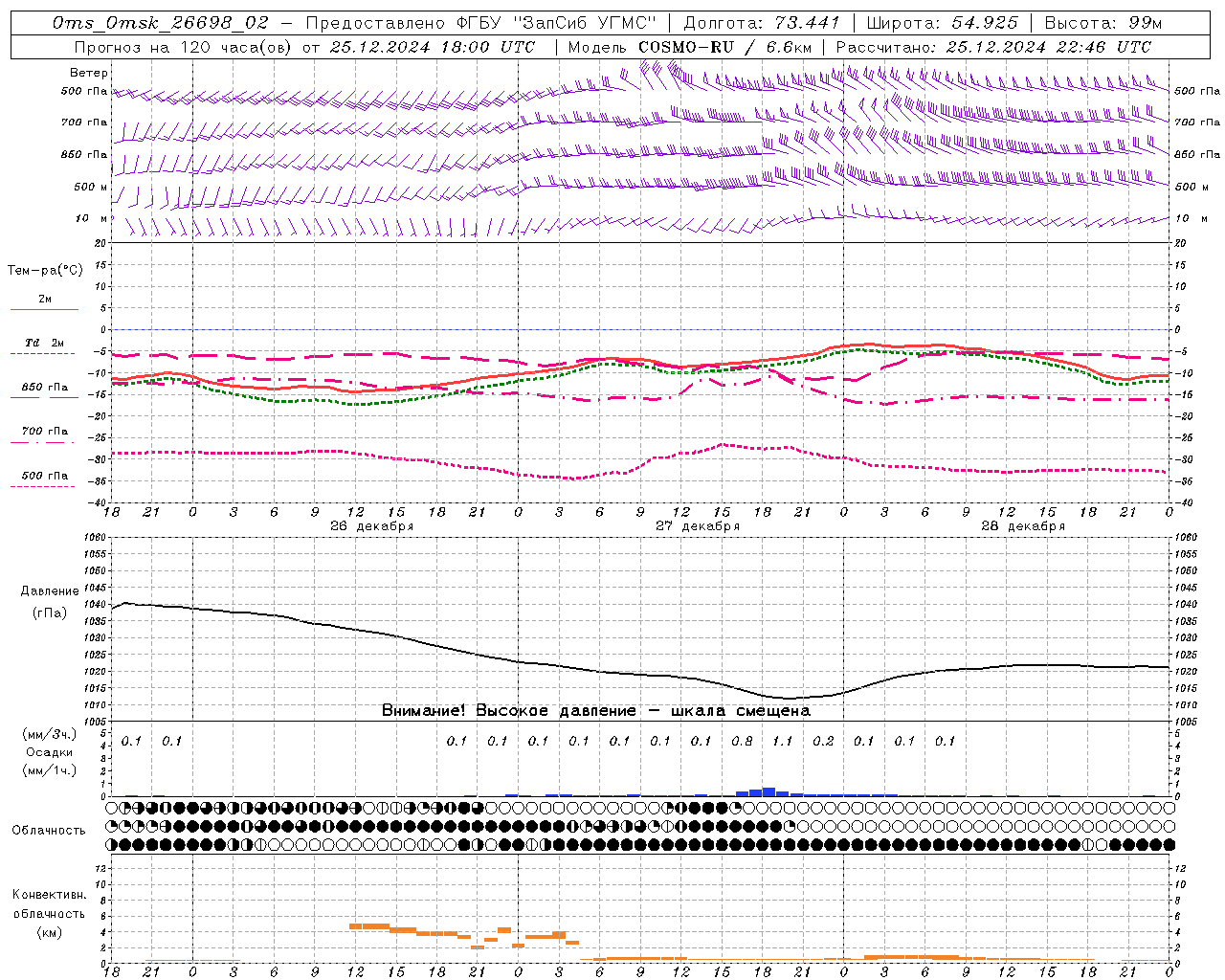
Task: Click the 27 декабря date label
Action: pos(698,526)
